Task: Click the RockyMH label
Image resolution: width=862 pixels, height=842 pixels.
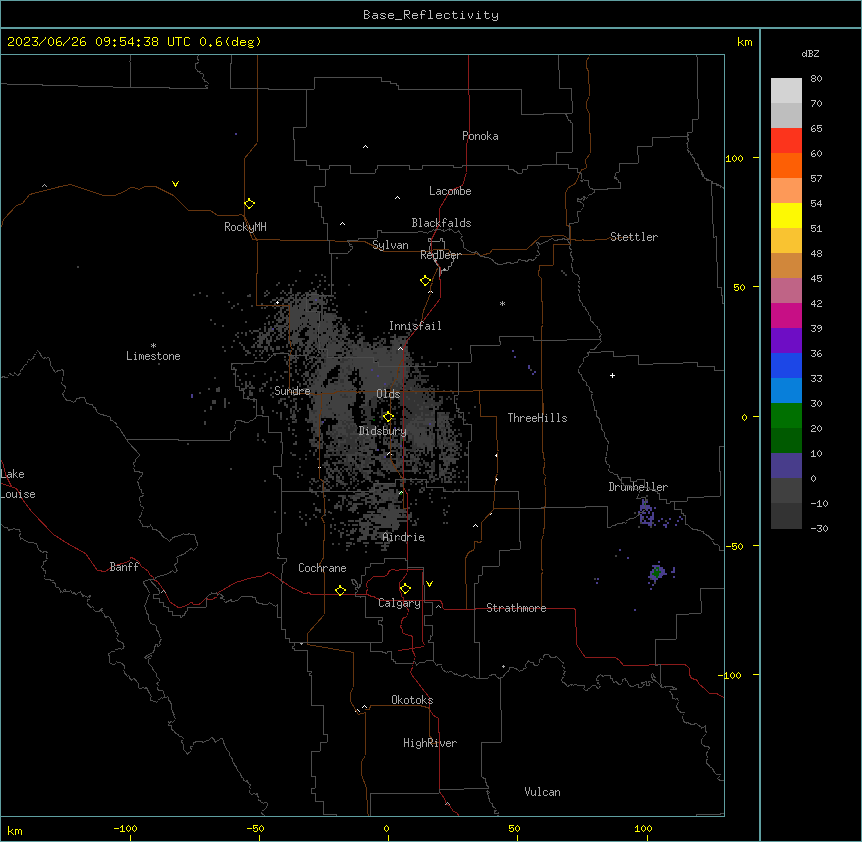Action: (x=245, y=227)
